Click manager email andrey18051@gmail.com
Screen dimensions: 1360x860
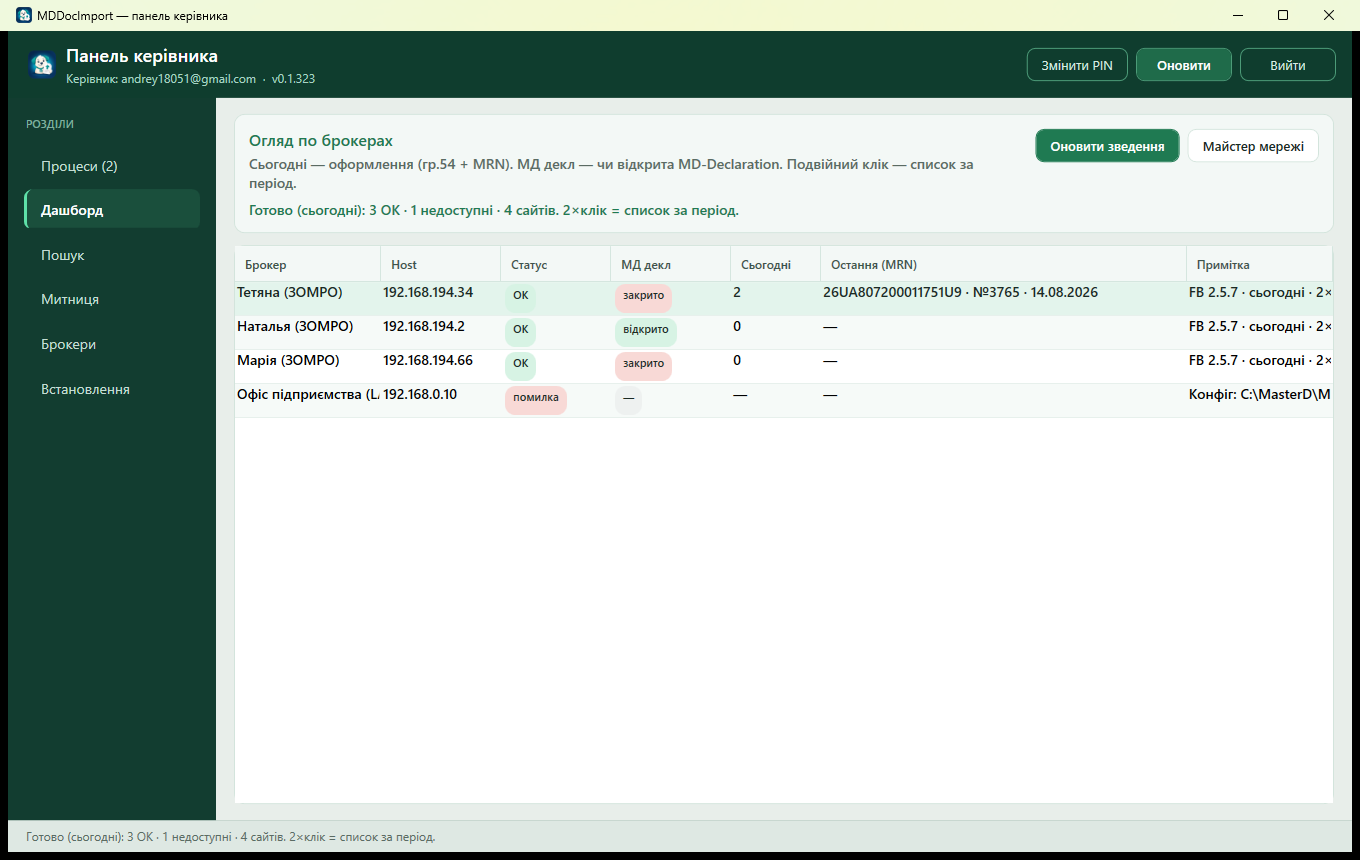188,79
